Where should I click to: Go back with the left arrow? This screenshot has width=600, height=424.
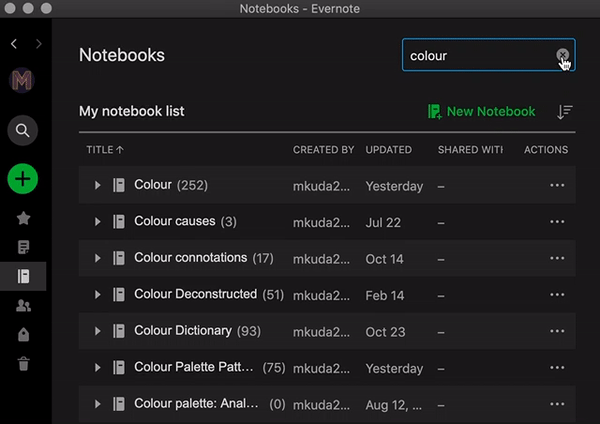pos(14,44)
